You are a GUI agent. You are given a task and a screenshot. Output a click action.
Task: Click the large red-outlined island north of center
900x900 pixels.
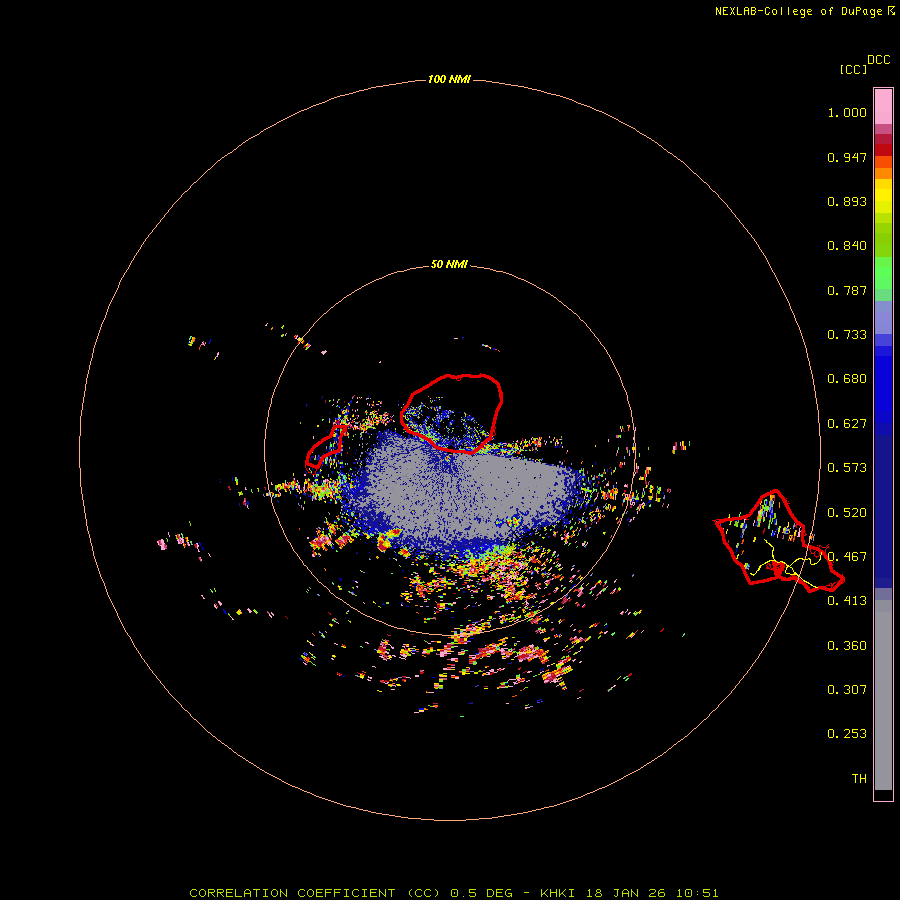point(452,413)
